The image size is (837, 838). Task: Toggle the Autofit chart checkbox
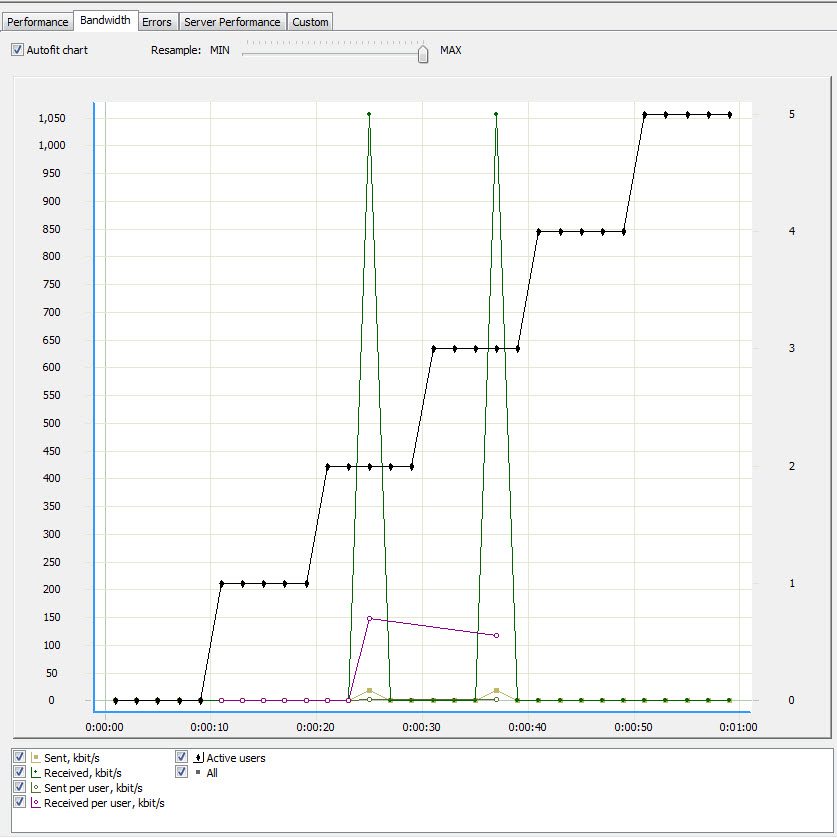pos(18,50)
